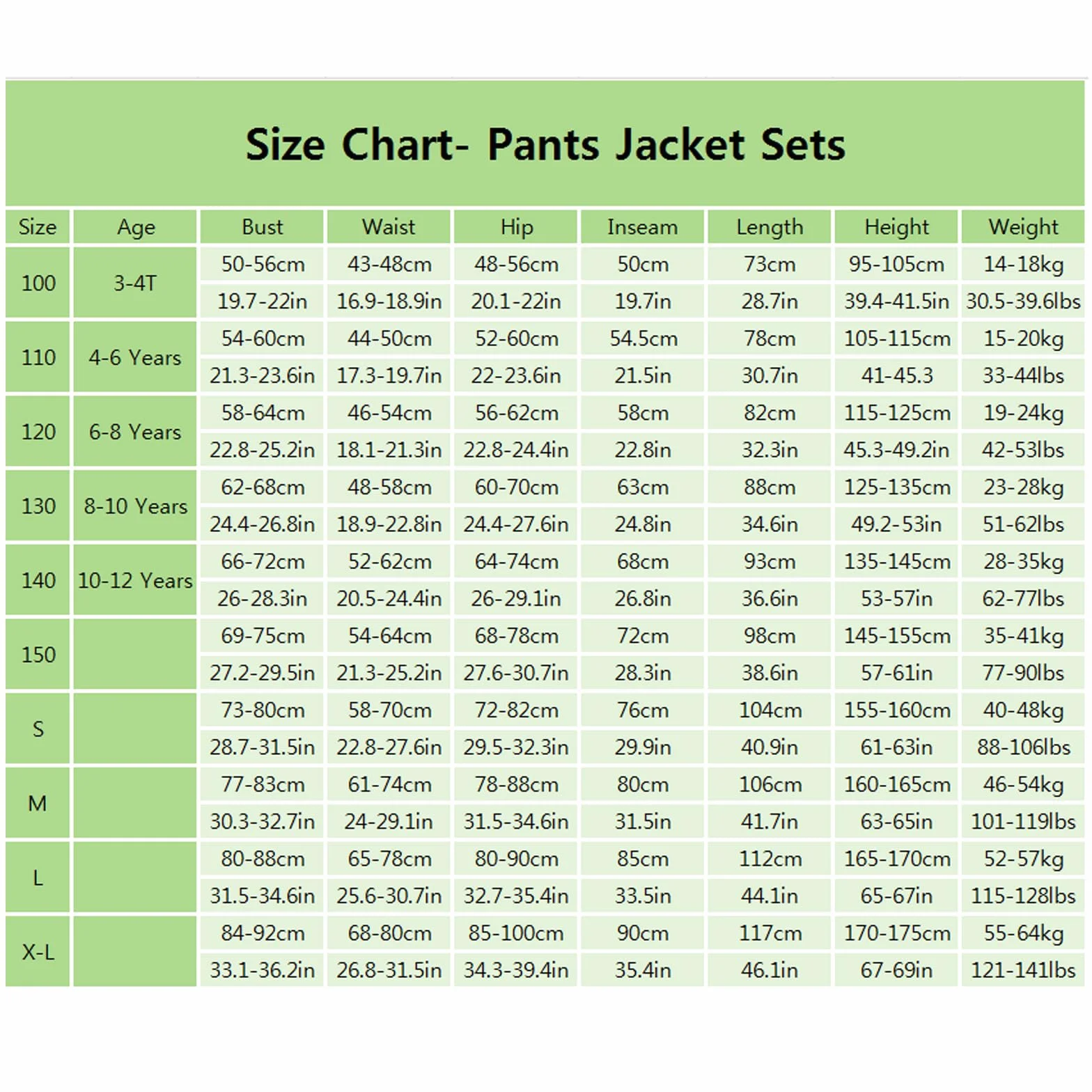The width and height of the screenshot is (1092, 1092).
Task: Click the 54.5cm inseam cell
Action: 642,338
